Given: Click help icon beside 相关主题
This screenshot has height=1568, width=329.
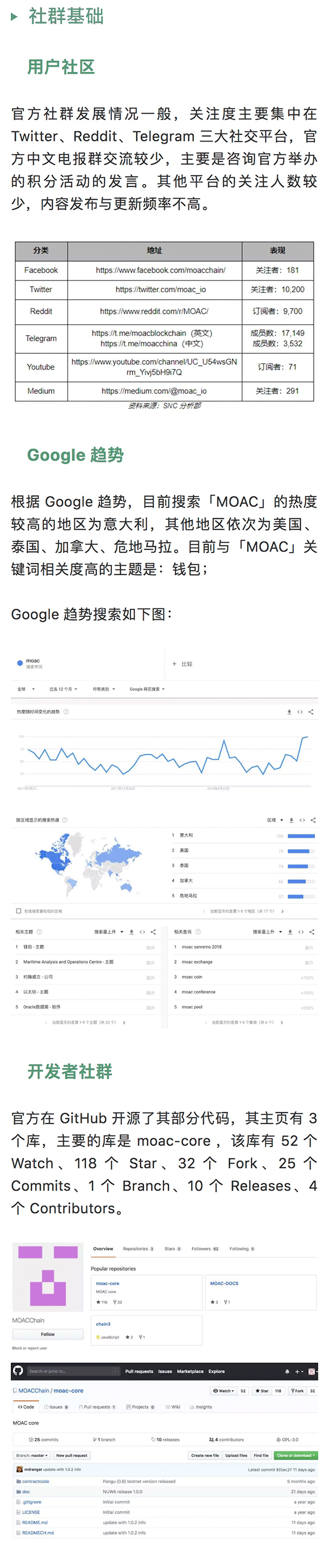Looking at the screenshot, I should [39, 932].
